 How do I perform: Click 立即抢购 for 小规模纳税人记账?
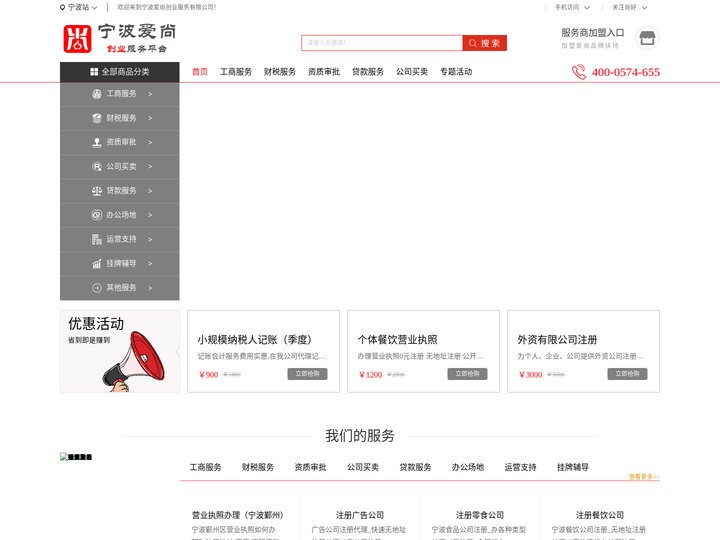(x=308, y=374)
